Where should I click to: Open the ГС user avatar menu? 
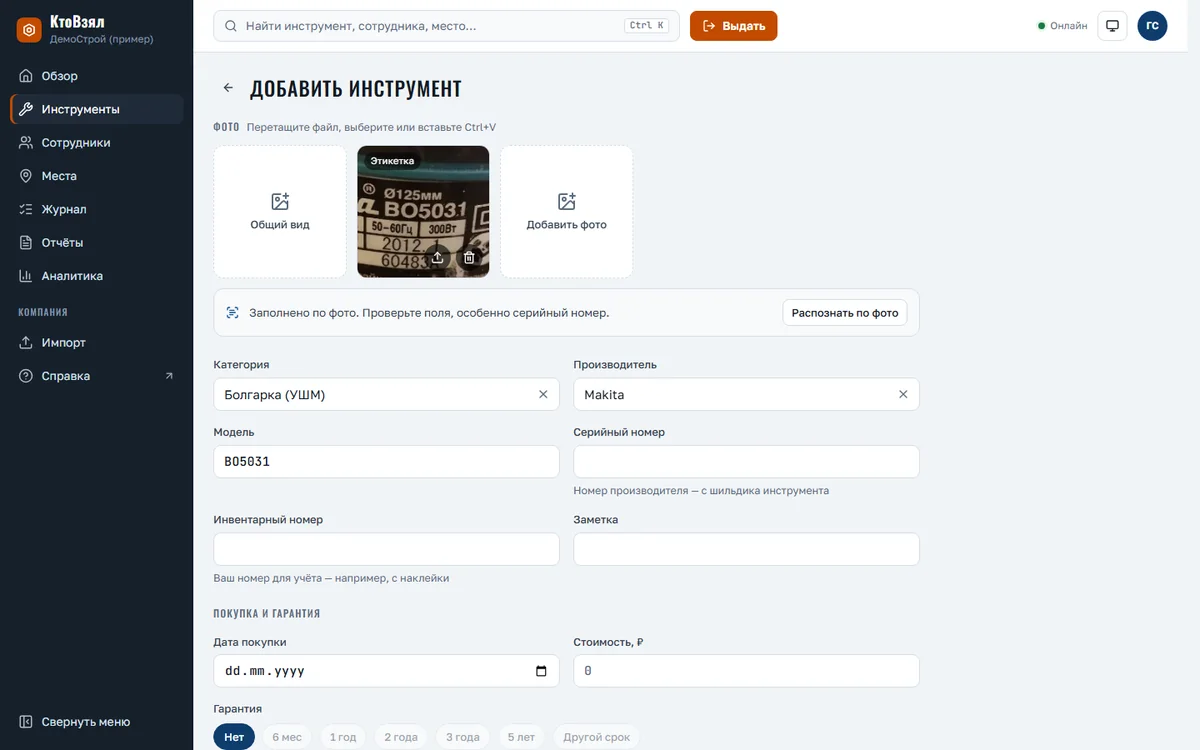(x=1152, y=26)
